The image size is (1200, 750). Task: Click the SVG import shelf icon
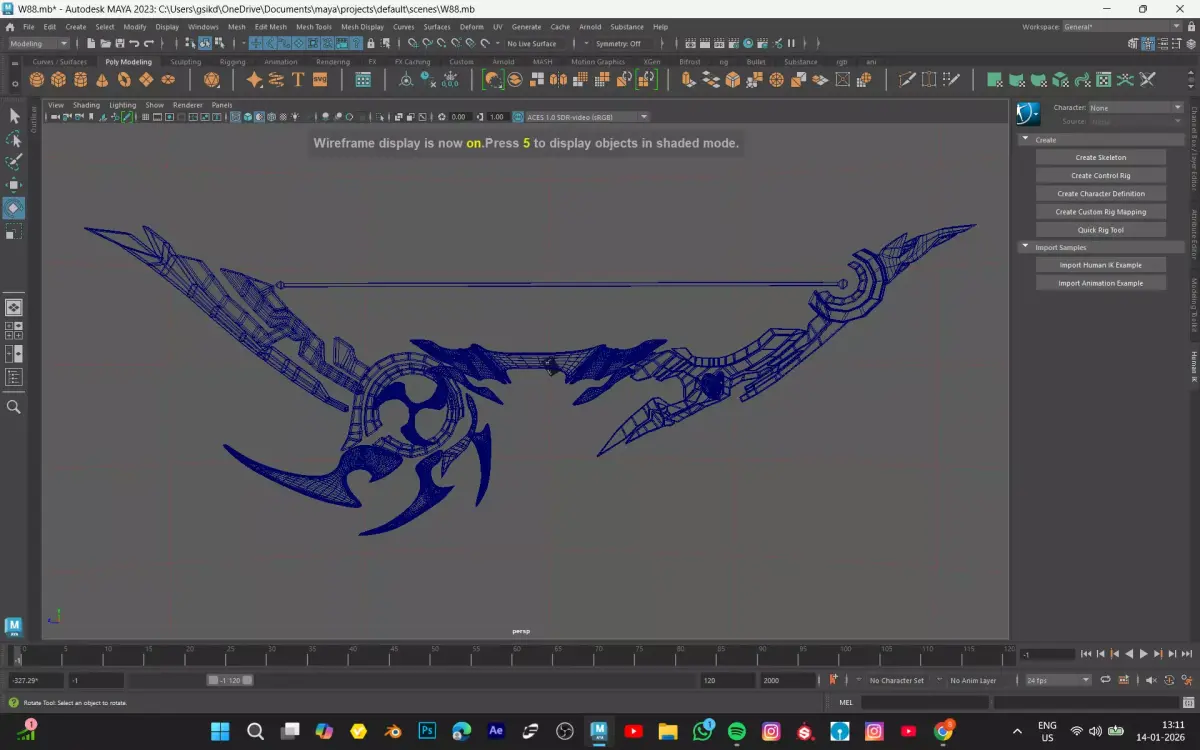(x=320, y=80)
